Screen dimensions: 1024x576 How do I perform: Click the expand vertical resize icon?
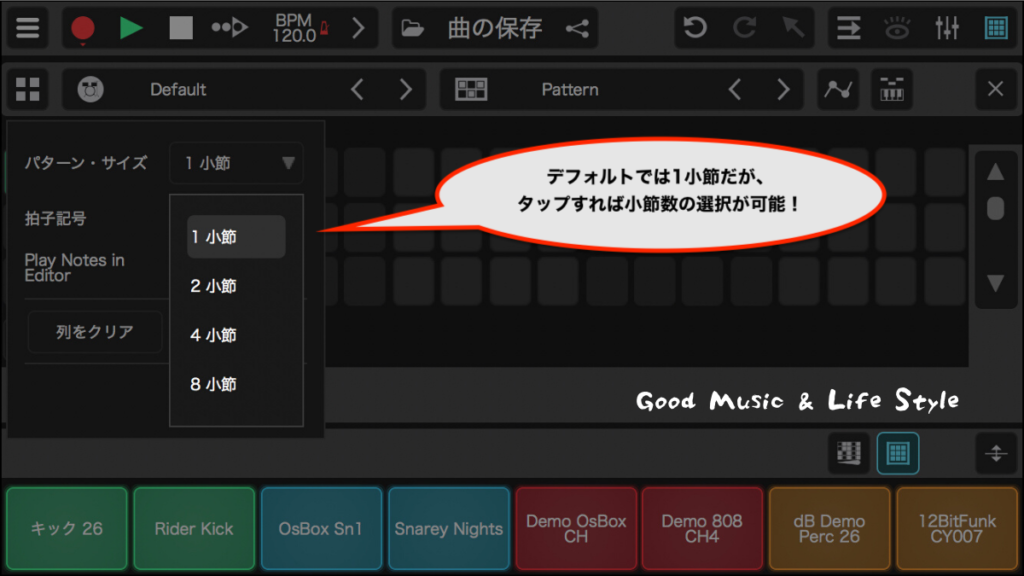point(996,453)
